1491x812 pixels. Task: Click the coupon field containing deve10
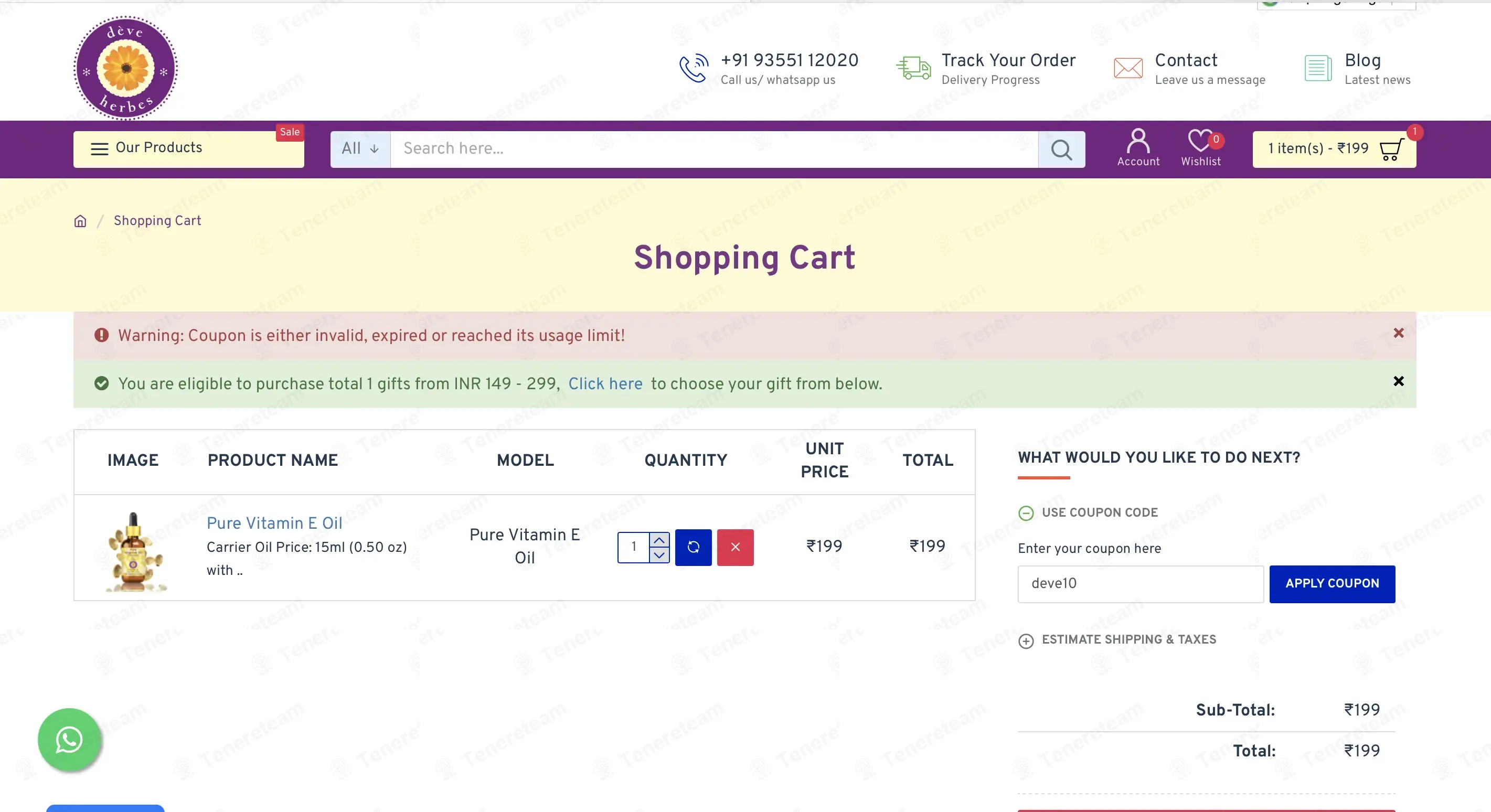1140,584
